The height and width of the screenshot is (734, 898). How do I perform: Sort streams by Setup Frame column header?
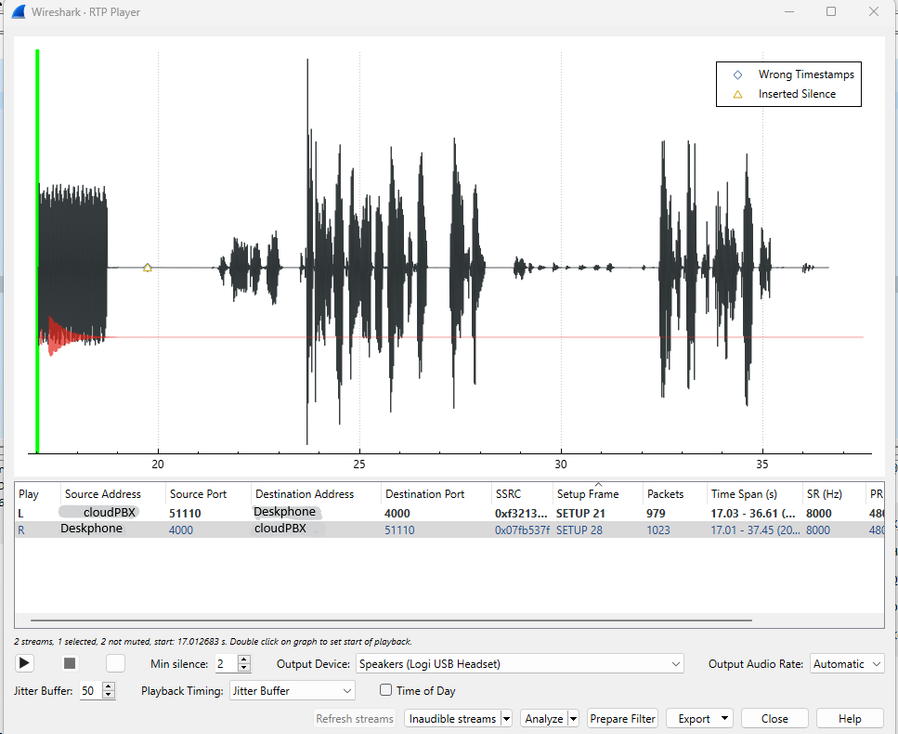[587, 494]
